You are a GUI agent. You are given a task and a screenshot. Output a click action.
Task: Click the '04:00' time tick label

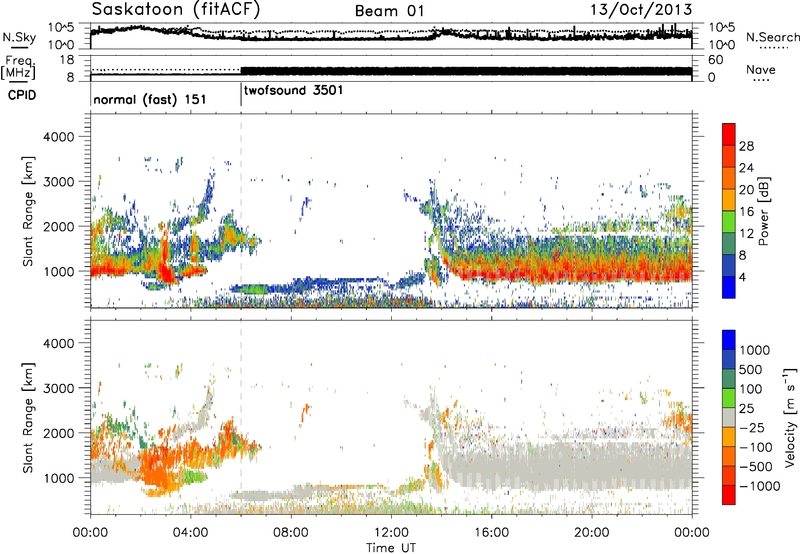click(x=190, y=533)
